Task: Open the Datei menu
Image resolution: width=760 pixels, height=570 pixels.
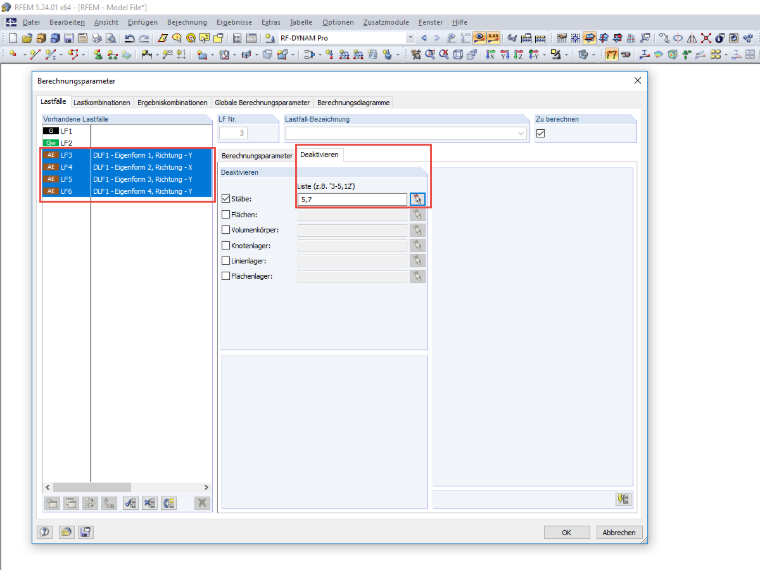Action: point(31,22)
